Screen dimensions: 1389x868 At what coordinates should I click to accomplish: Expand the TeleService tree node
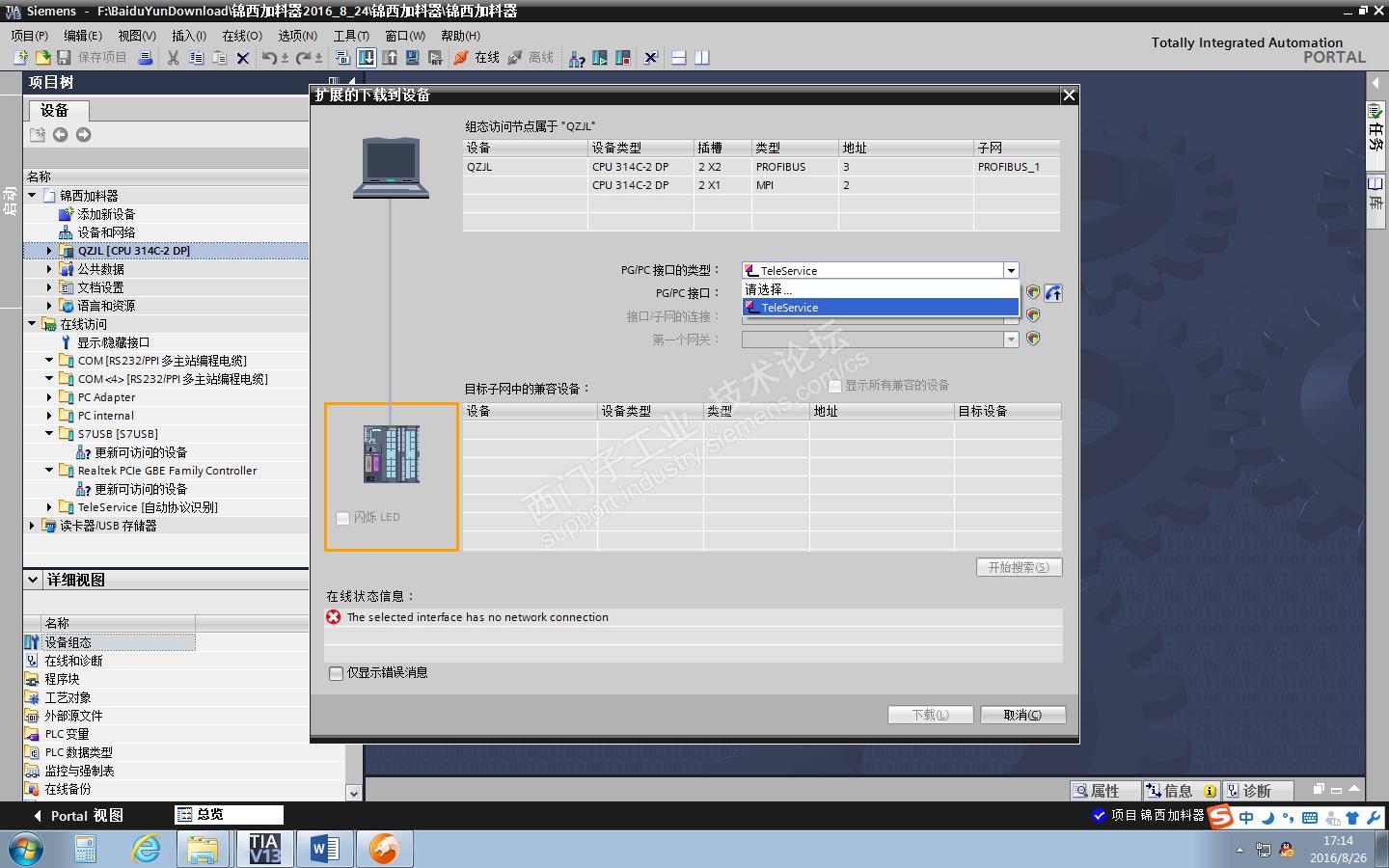coord(49,507)
